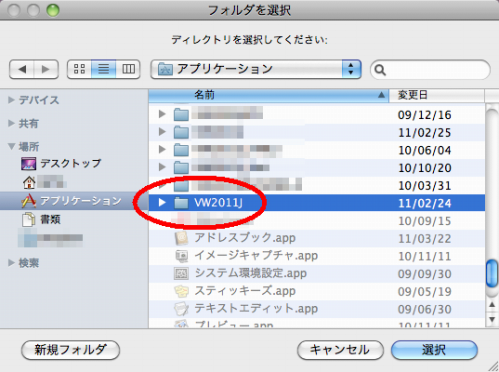
Task: Expand the 検索 sidebar section
Action: tap(11, 263)
